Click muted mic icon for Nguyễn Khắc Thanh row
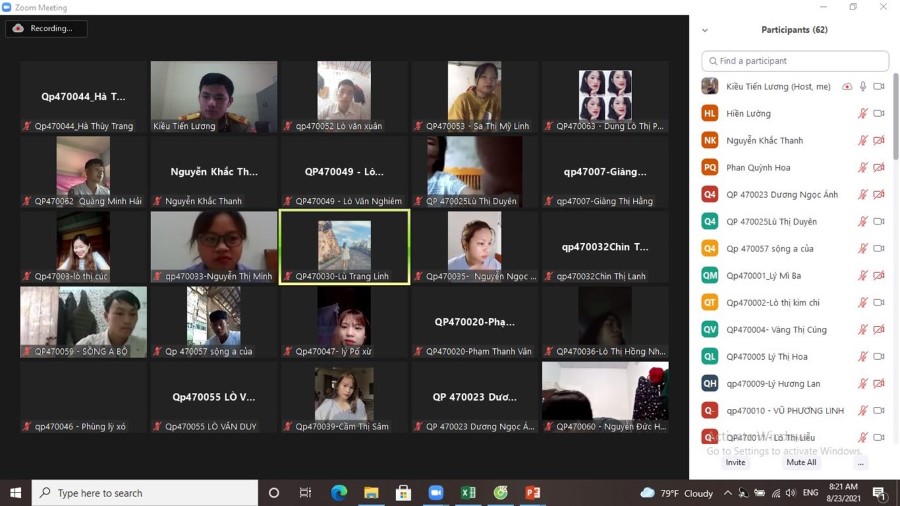The height and width of the screenshot is (506, 900). click(863, 141)
